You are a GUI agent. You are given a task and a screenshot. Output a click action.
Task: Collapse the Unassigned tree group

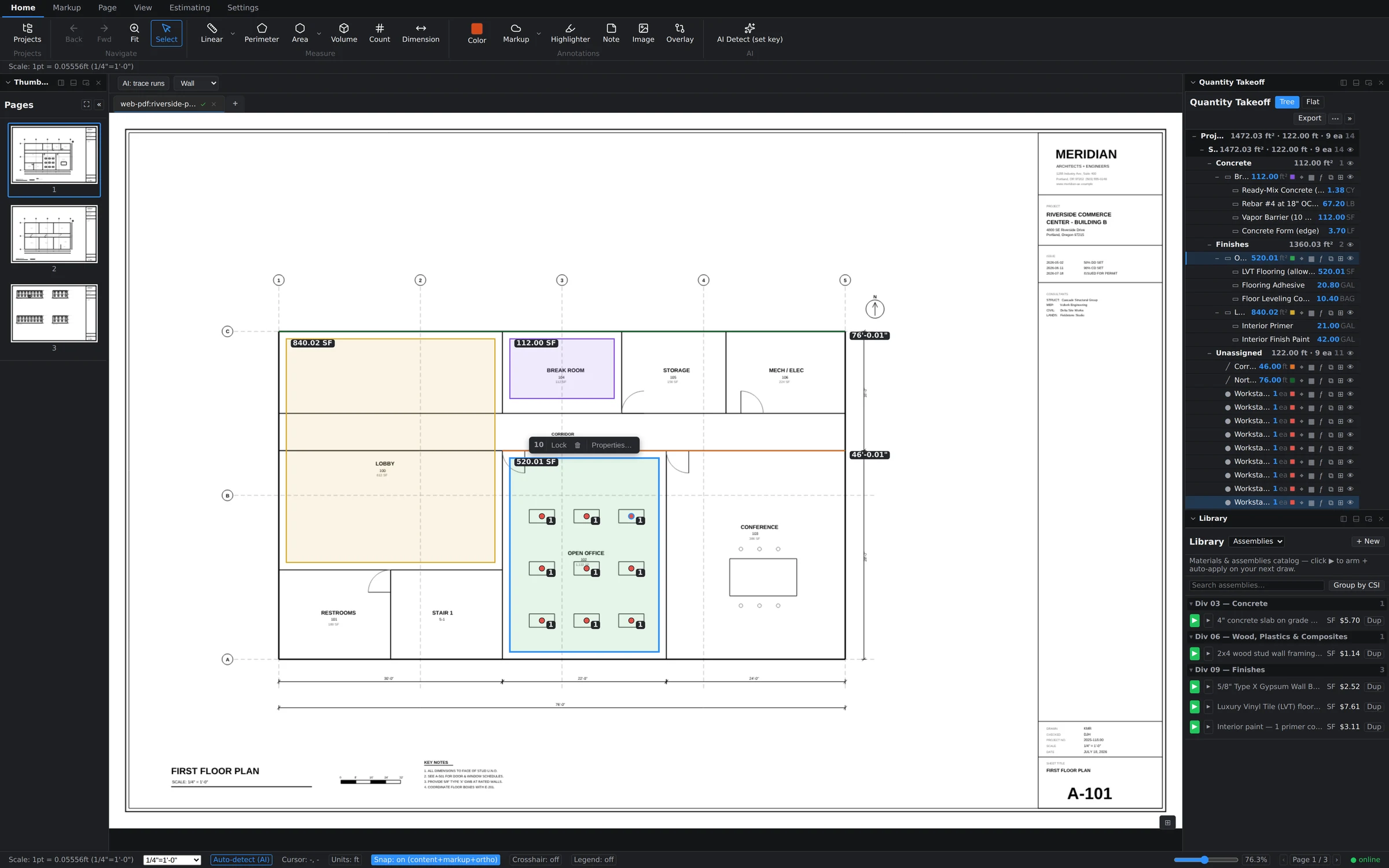coord(1209,353)
